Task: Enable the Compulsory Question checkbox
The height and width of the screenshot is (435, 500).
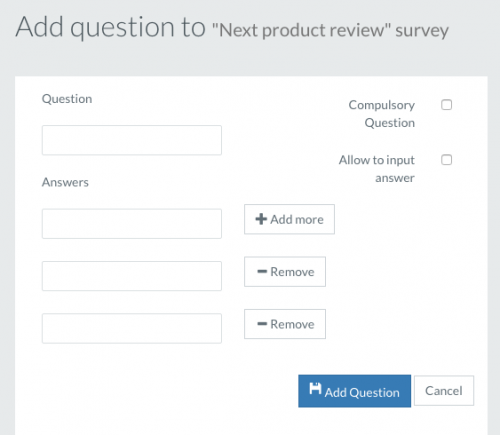Action: [446, 105]
